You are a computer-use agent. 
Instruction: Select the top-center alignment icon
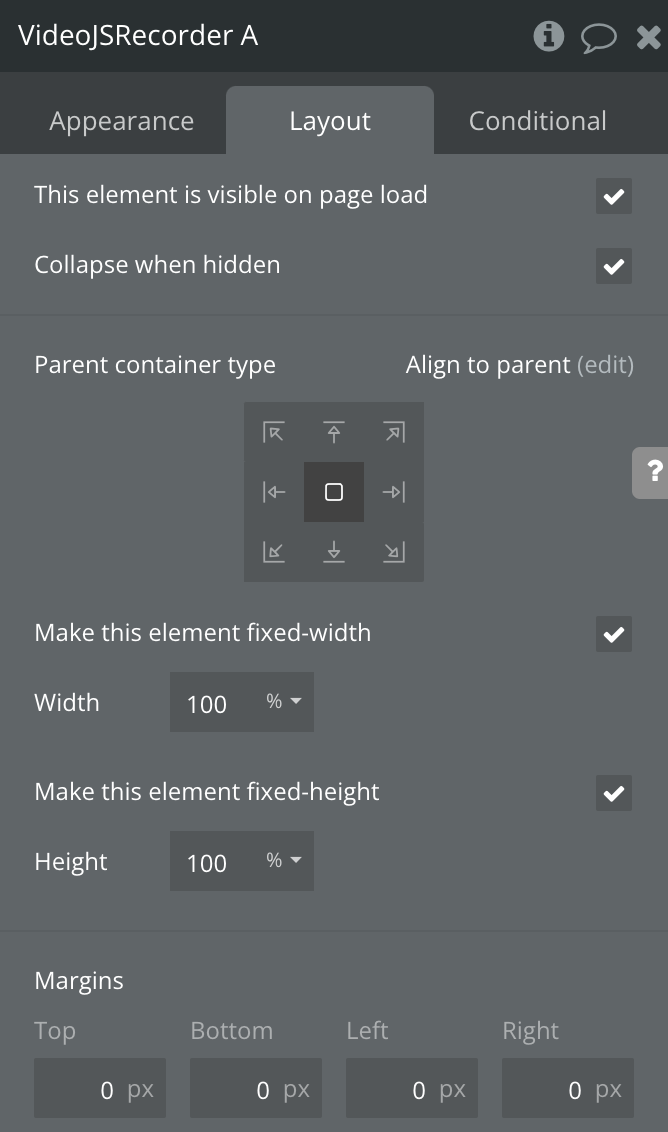tap(334, 432)
